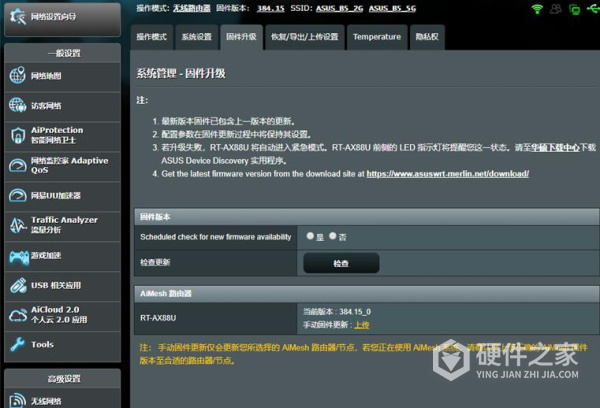Click the 固件版本 section header
600x408 pixels.
(x=367, y=217)
